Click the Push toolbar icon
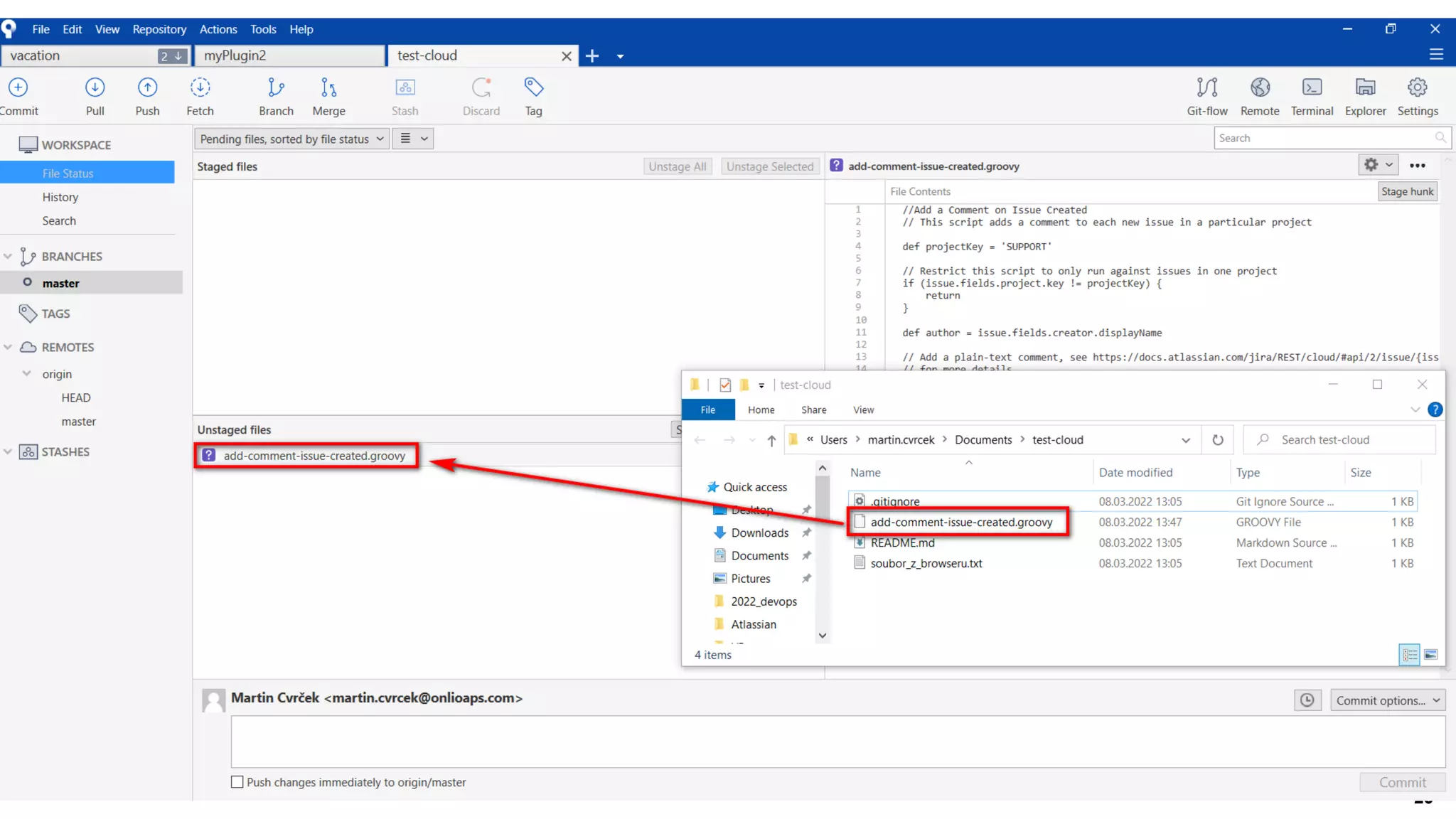The image size is (1456, 819). 147,88
